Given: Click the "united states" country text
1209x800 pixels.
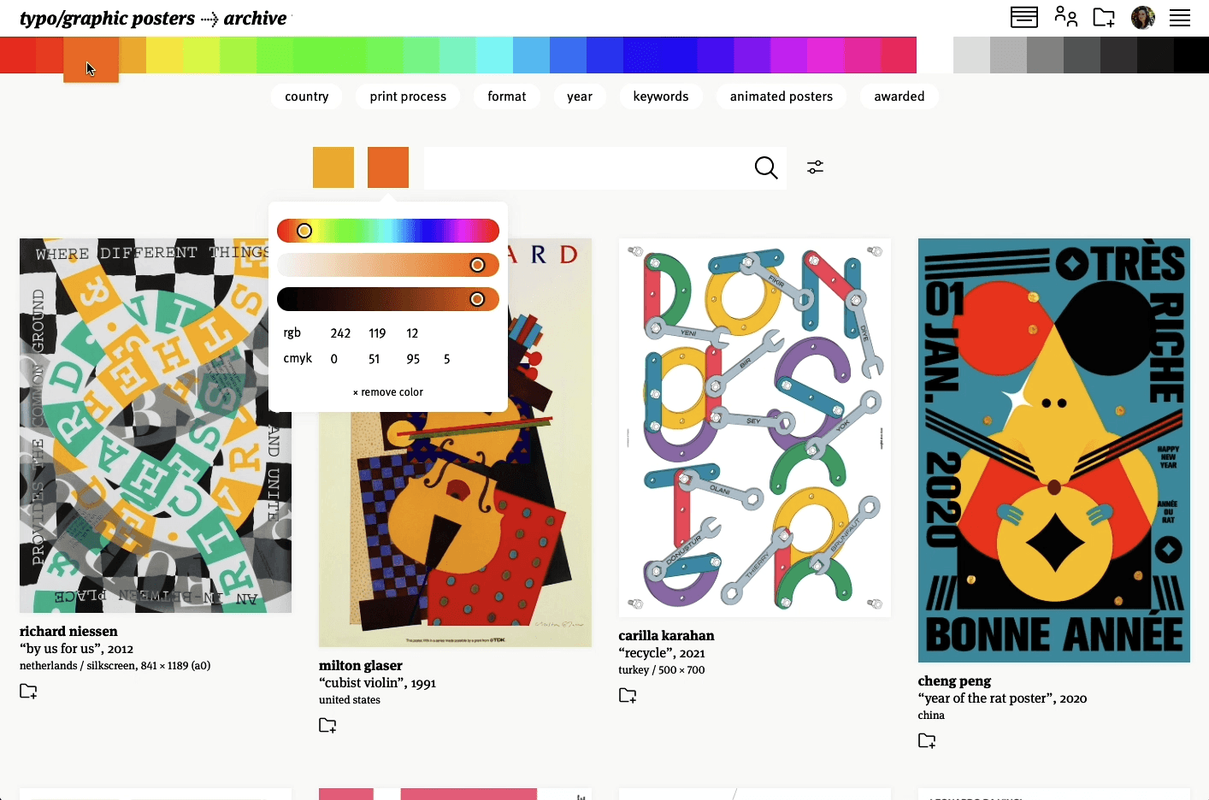Looking at the screenshot, I should 350,699.
